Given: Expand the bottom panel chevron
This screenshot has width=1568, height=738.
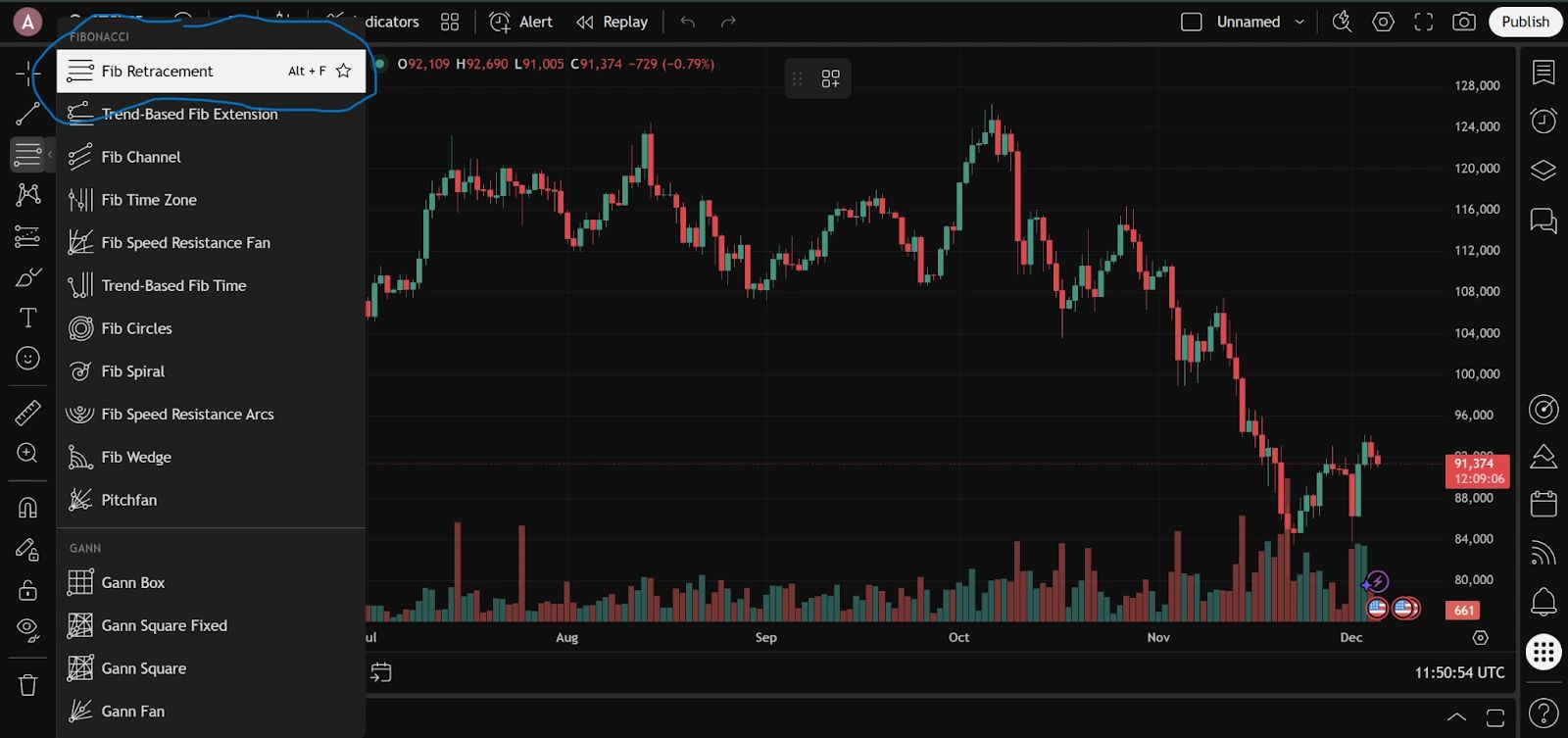Looking at the screenshot, I should 1456,716.
